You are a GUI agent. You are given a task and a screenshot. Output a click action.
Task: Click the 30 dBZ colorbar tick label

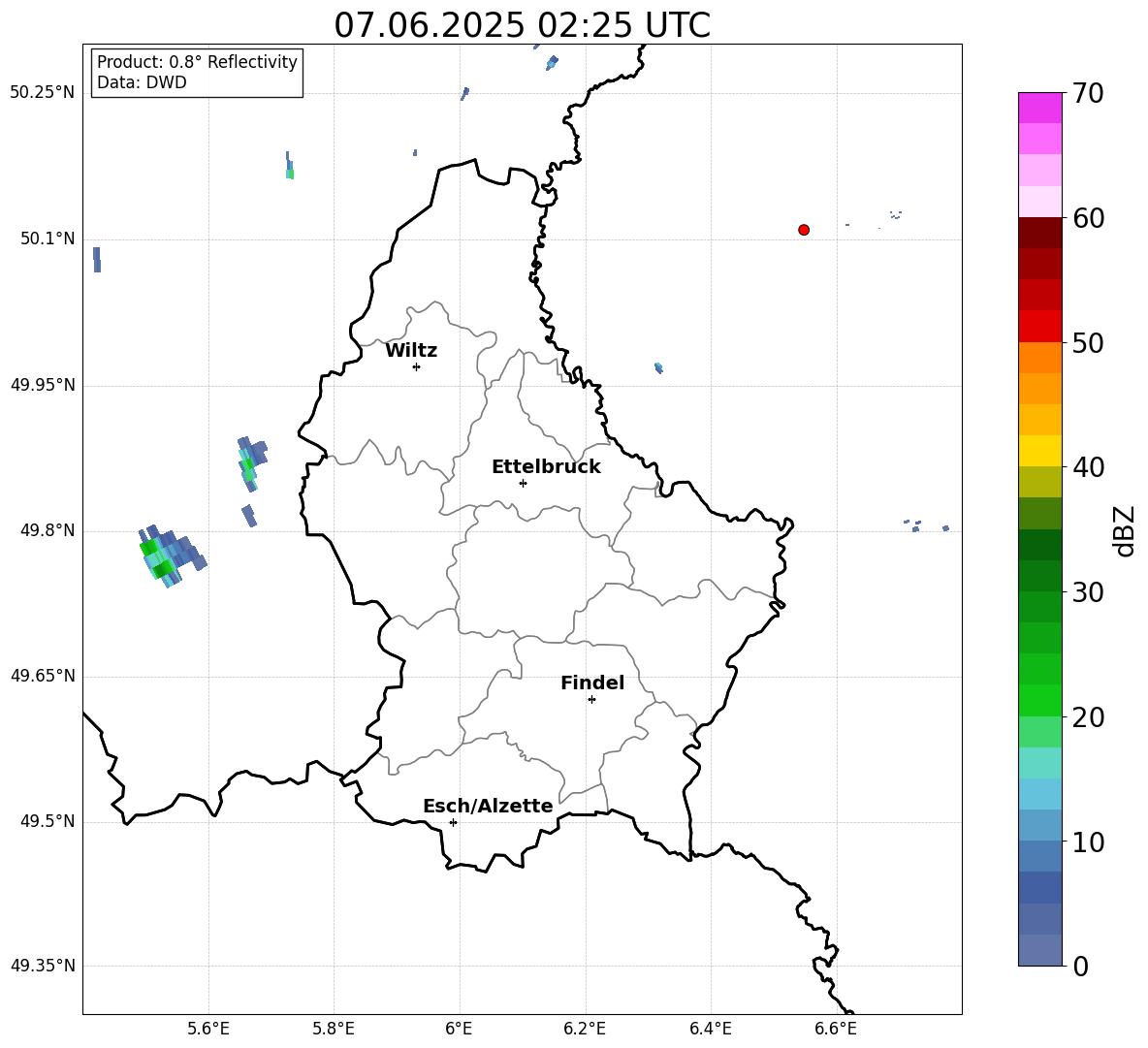[x=1088, y=592]
